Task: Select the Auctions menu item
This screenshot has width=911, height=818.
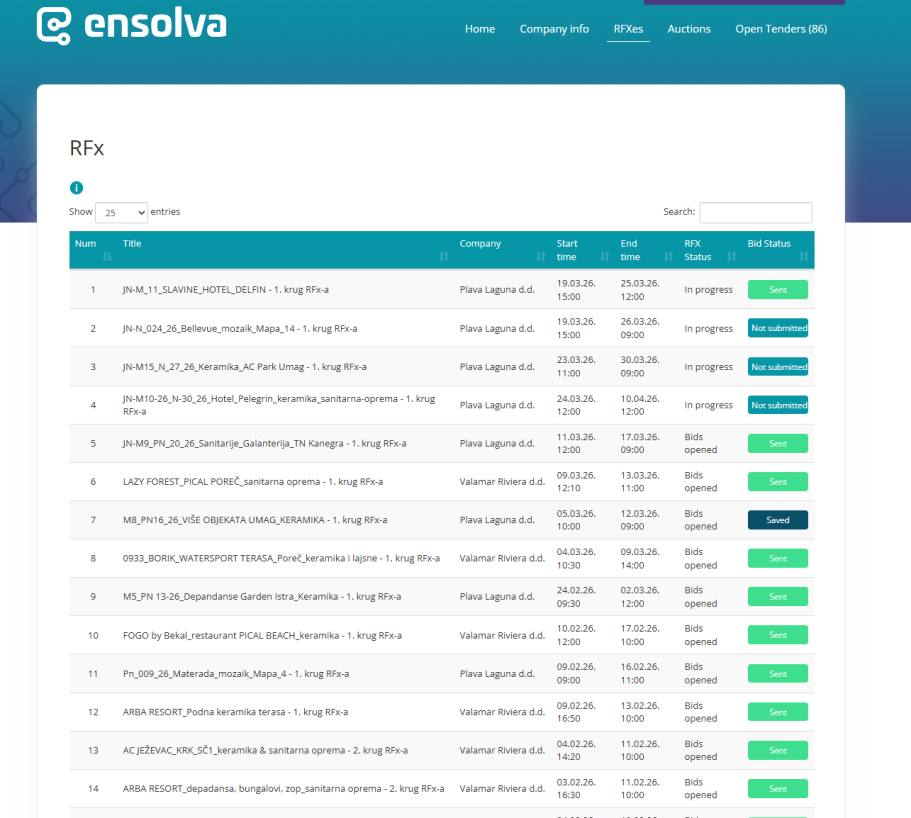Action: tap(689, 29)
